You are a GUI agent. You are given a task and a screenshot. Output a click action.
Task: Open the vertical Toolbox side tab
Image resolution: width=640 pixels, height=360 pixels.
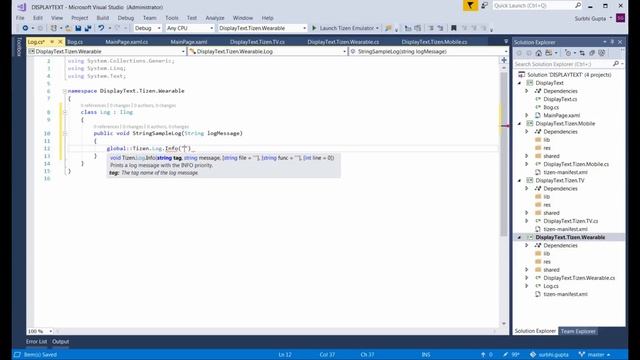point(19,46)
